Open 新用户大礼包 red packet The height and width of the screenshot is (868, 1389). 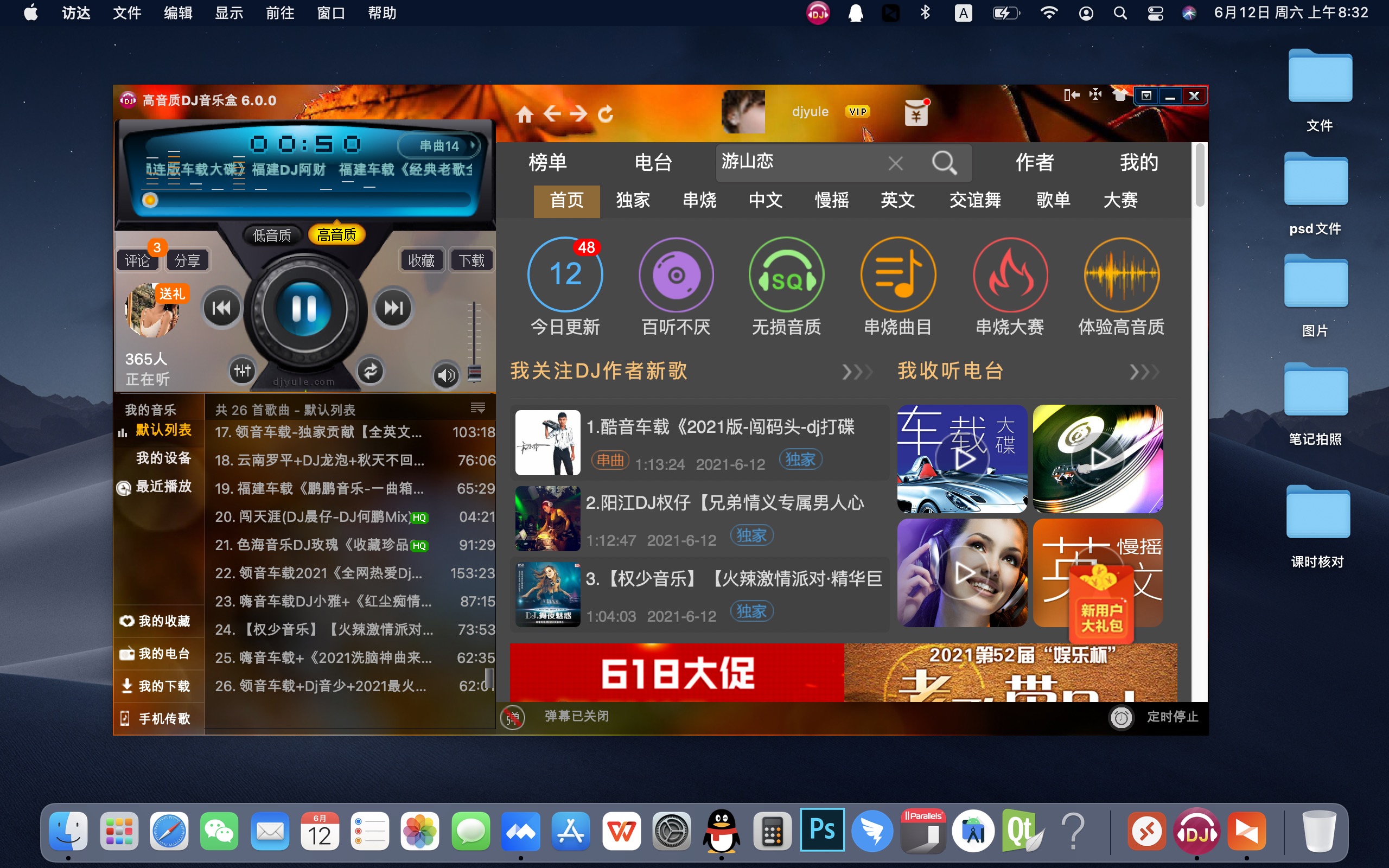coord(1101,603)
